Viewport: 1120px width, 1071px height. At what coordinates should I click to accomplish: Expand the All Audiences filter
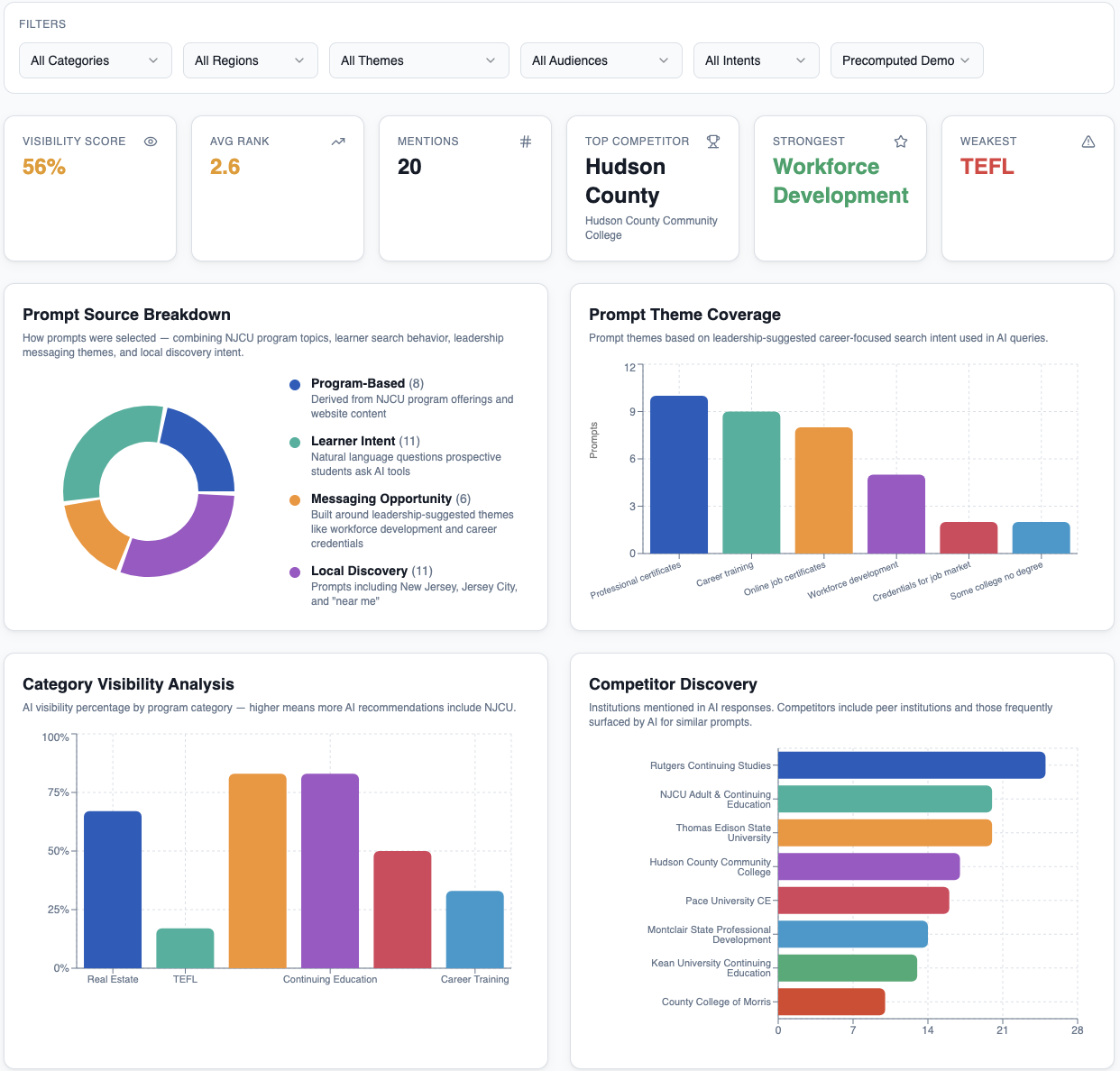coord(601,60)
